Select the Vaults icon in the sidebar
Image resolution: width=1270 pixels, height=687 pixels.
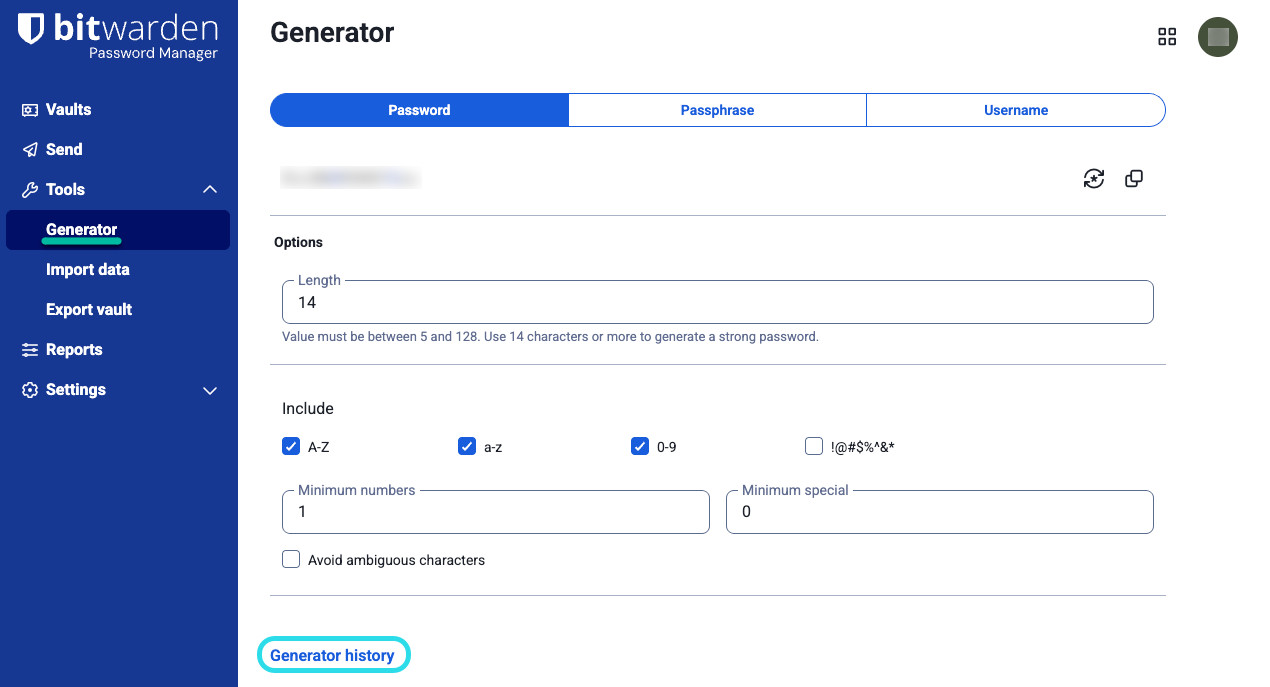pyautogui.click(x=30, y=109)
